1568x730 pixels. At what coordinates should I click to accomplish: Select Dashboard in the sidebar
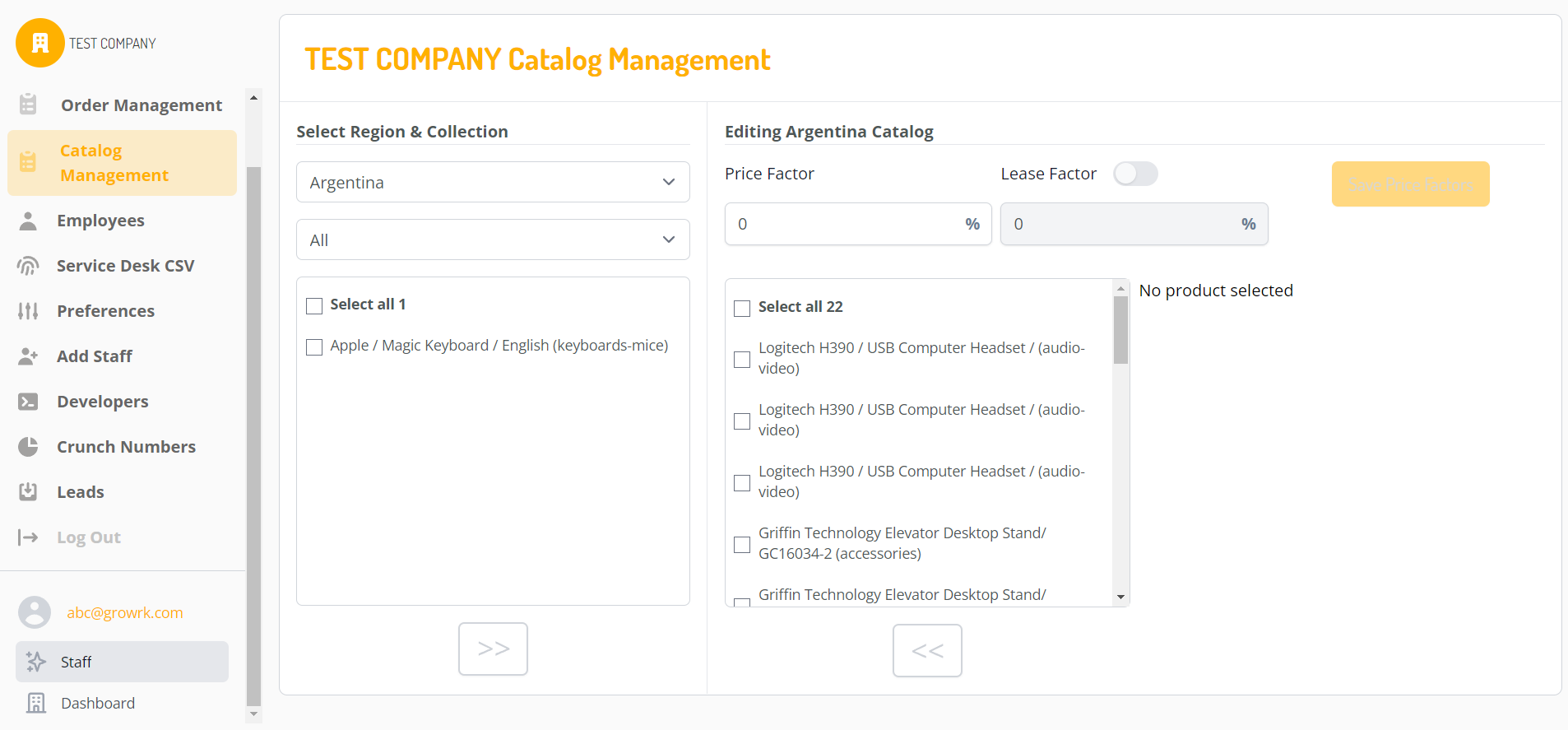[97, 703]
